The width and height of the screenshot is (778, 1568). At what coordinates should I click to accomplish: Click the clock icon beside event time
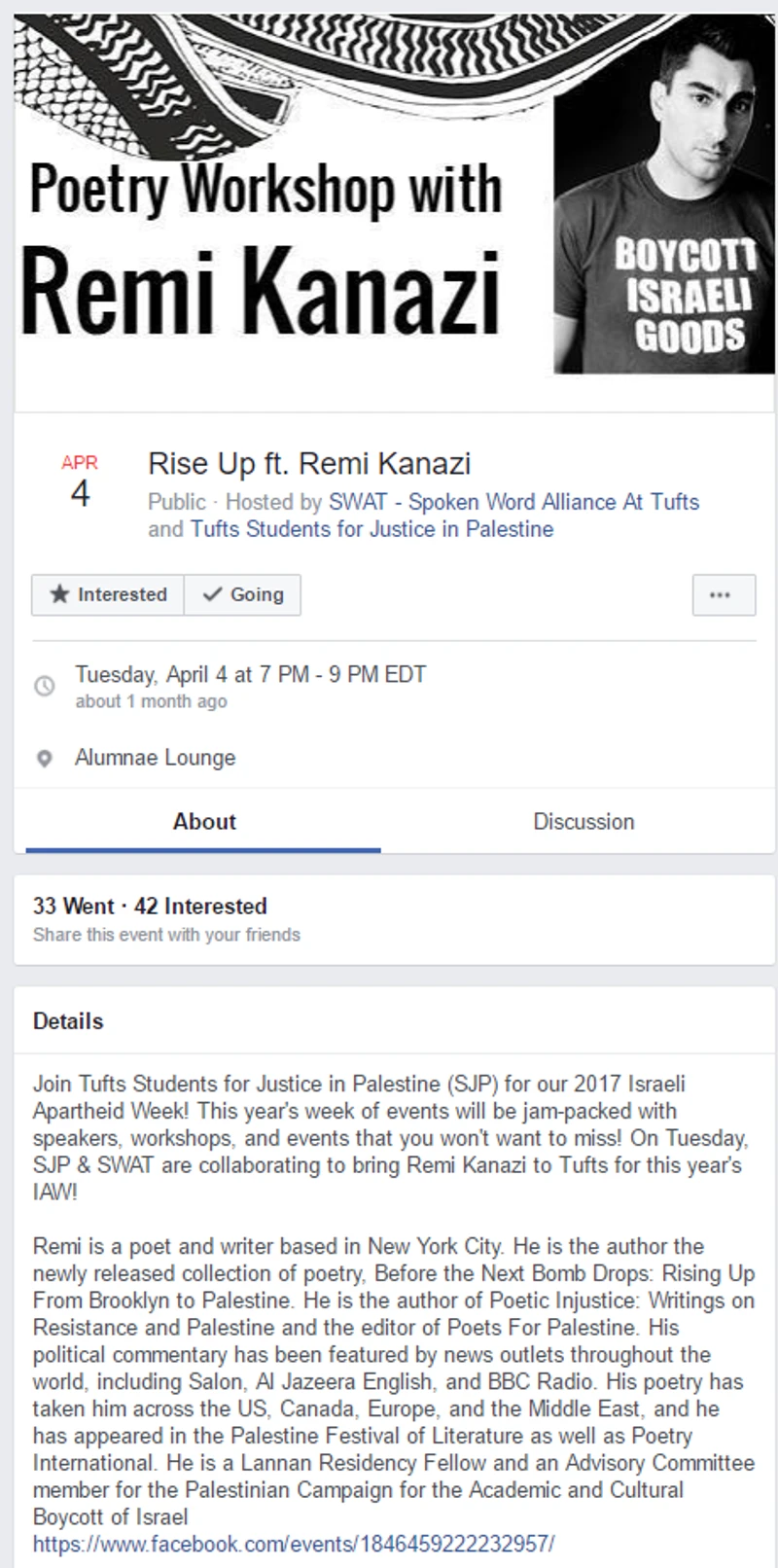point(45,686)
